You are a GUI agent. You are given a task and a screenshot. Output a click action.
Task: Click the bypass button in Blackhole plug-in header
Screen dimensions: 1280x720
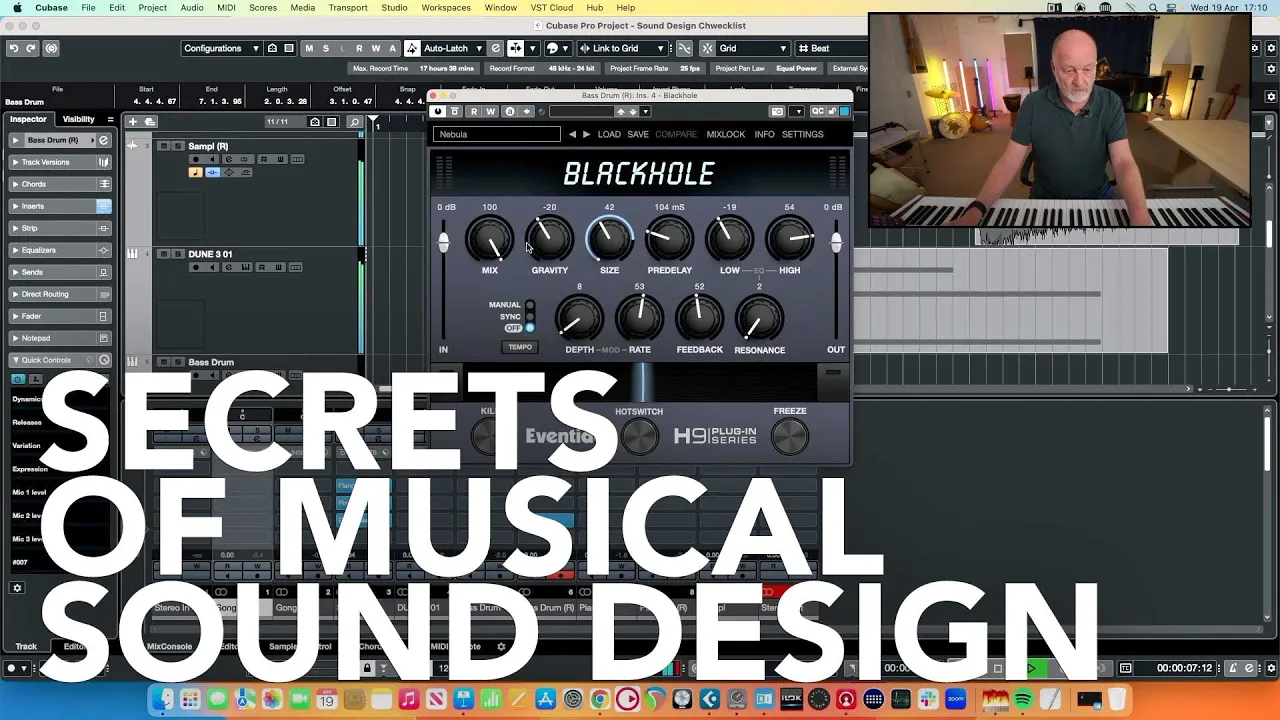coord(455,111)
